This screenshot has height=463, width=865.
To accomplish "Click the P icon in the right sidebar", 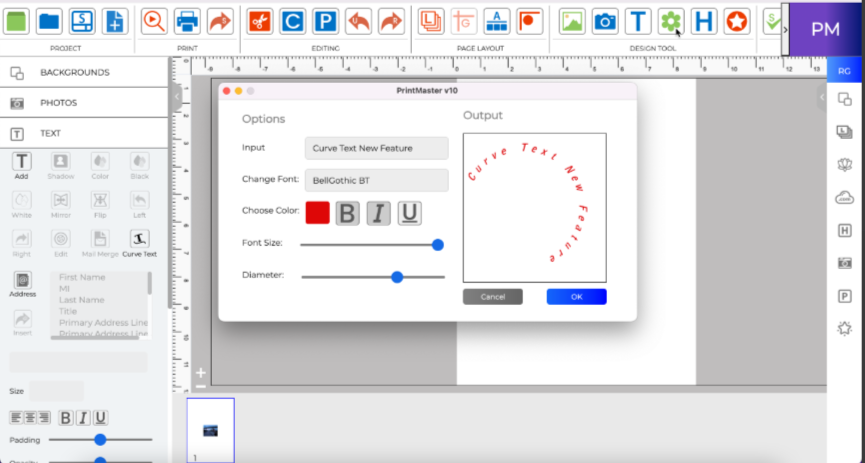I will click(845, 296).
